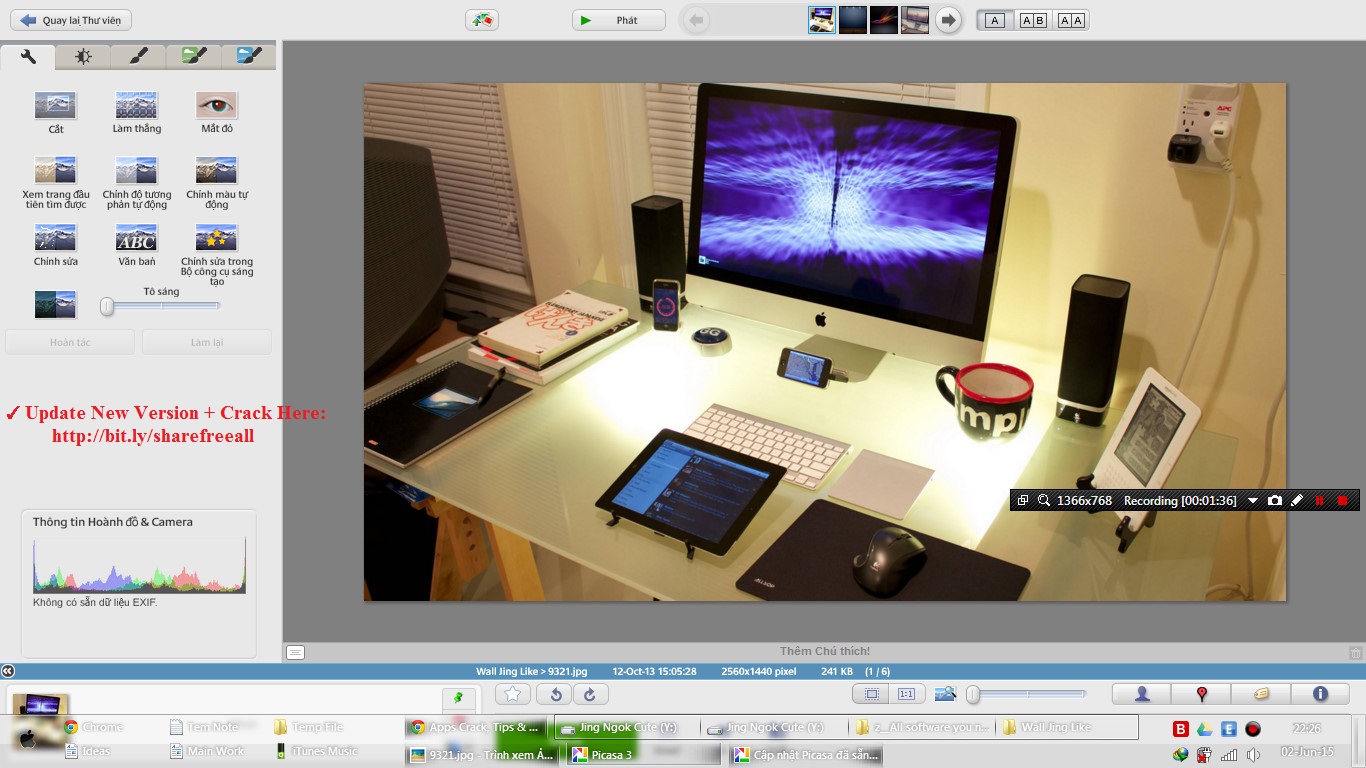Open the Places map pin panel

pos(1201,694)
